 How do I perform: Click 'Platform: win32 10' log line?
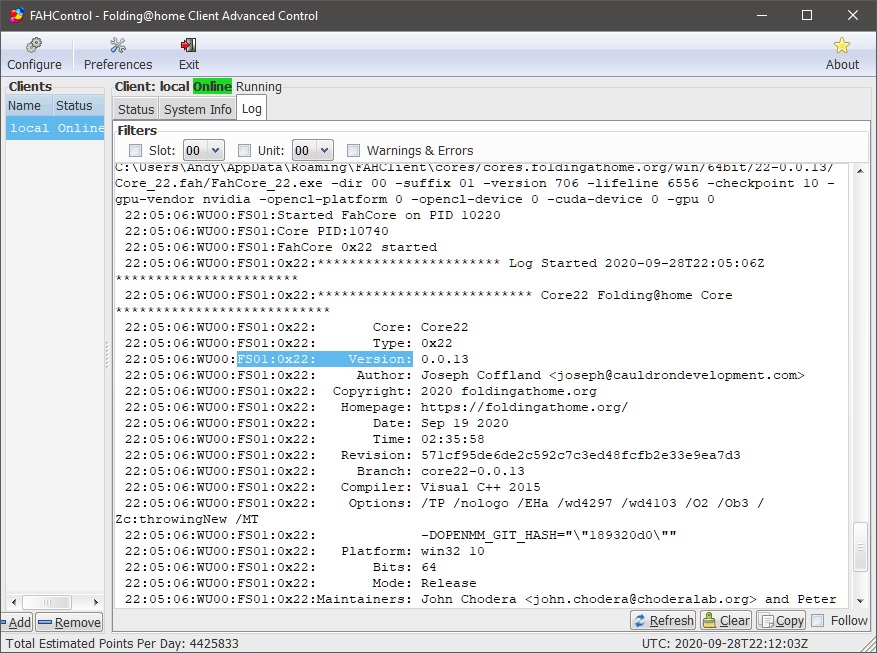(305, 551)
